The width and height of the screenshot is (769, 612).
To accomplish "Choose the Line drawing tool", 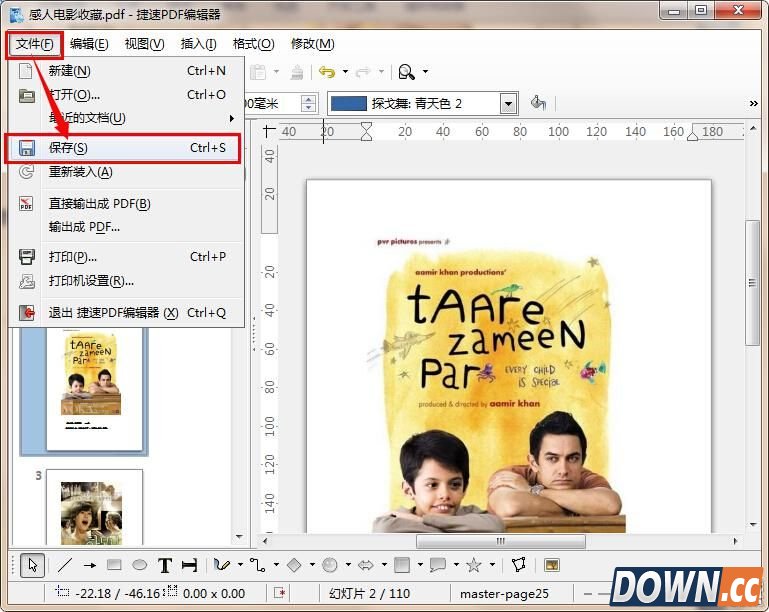I will [x=65, y=565].
